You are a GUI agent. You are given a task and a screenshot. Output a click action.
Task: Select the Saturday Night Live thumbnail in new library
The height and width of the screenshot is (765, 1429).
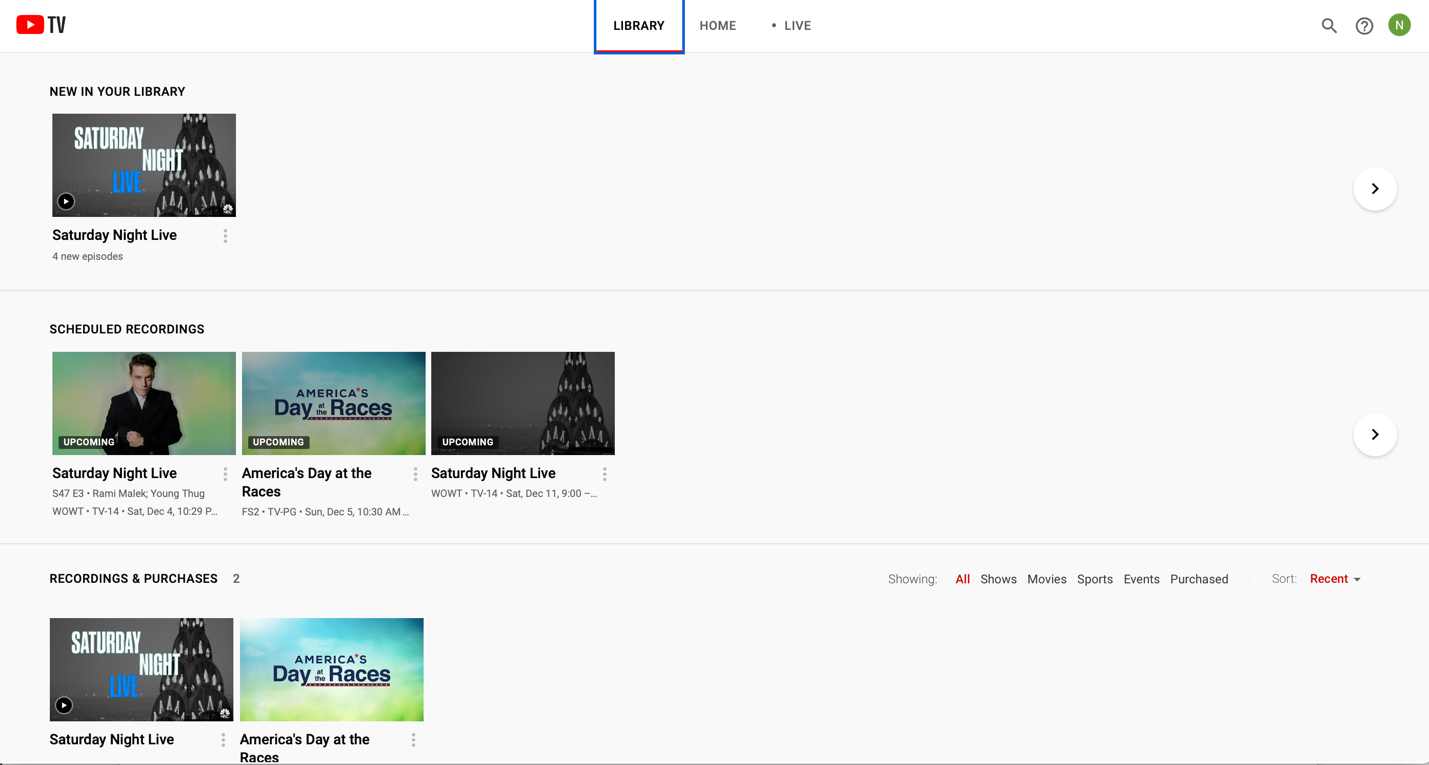tap(144, 165)
